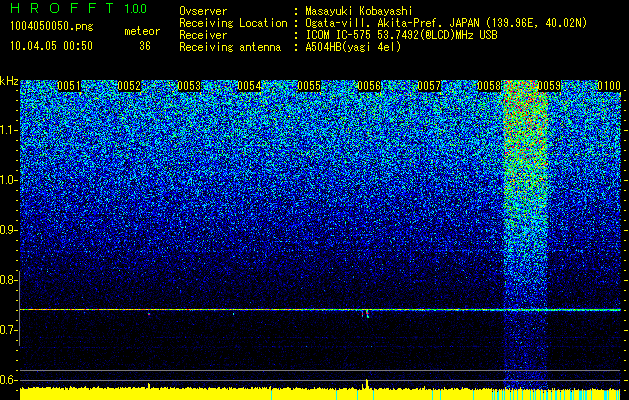Click the time marker 0058
Viewport: 629px width, 400px height.
click(x=489, y=86)
